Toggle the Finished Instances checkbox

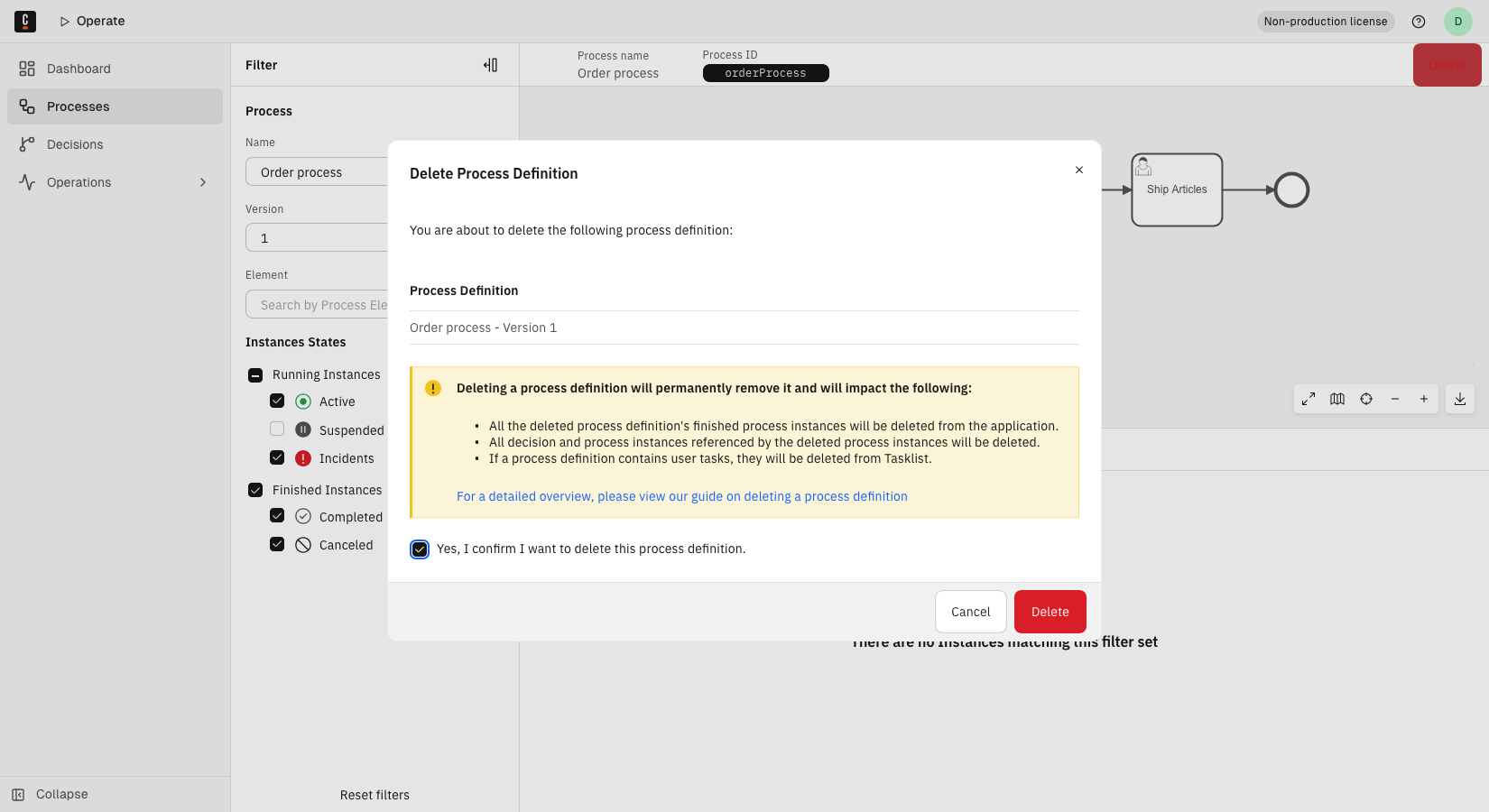(255, 490)
